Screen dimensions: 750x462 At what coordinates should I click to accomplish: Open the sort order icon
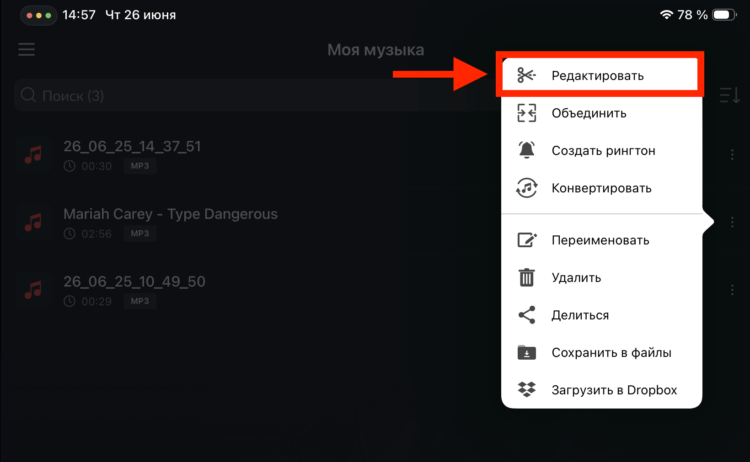[x=729, y=95]
